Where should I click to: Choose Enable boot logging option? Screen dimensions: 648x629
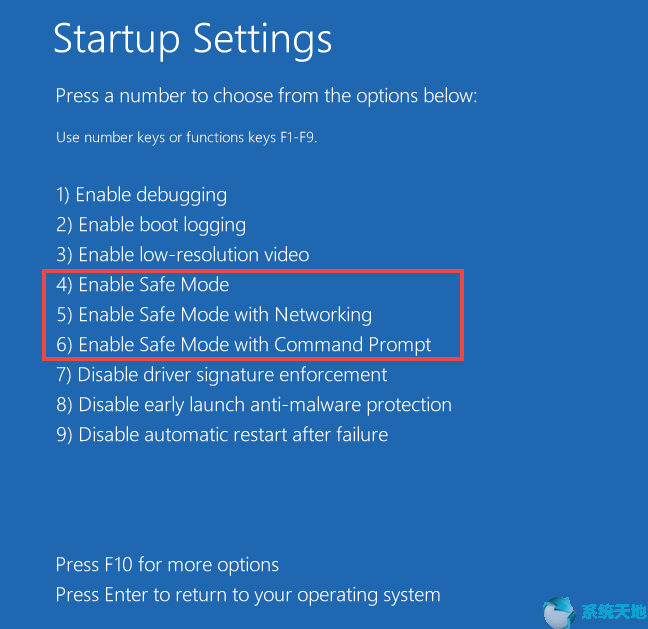coord(150,225)
